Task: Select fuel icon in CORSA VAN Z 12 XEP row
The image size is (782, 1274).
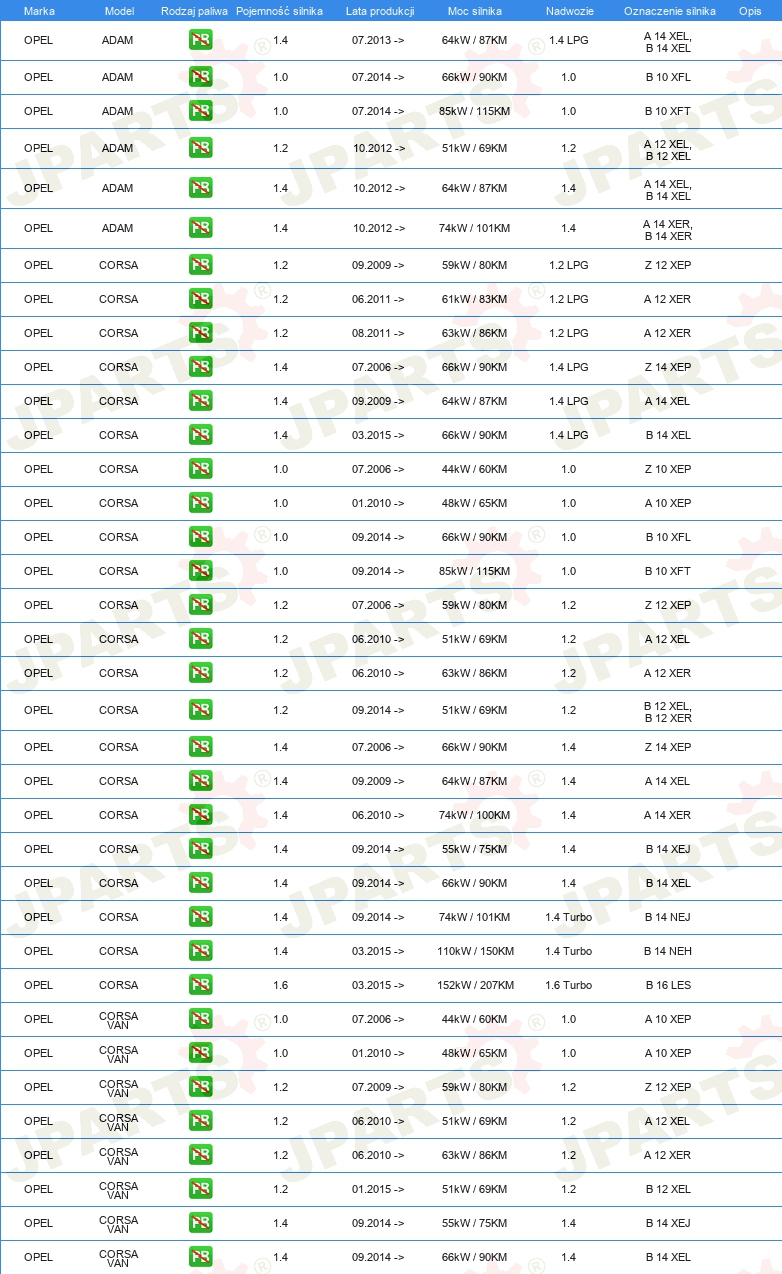Action: (x=200, y=1087)
